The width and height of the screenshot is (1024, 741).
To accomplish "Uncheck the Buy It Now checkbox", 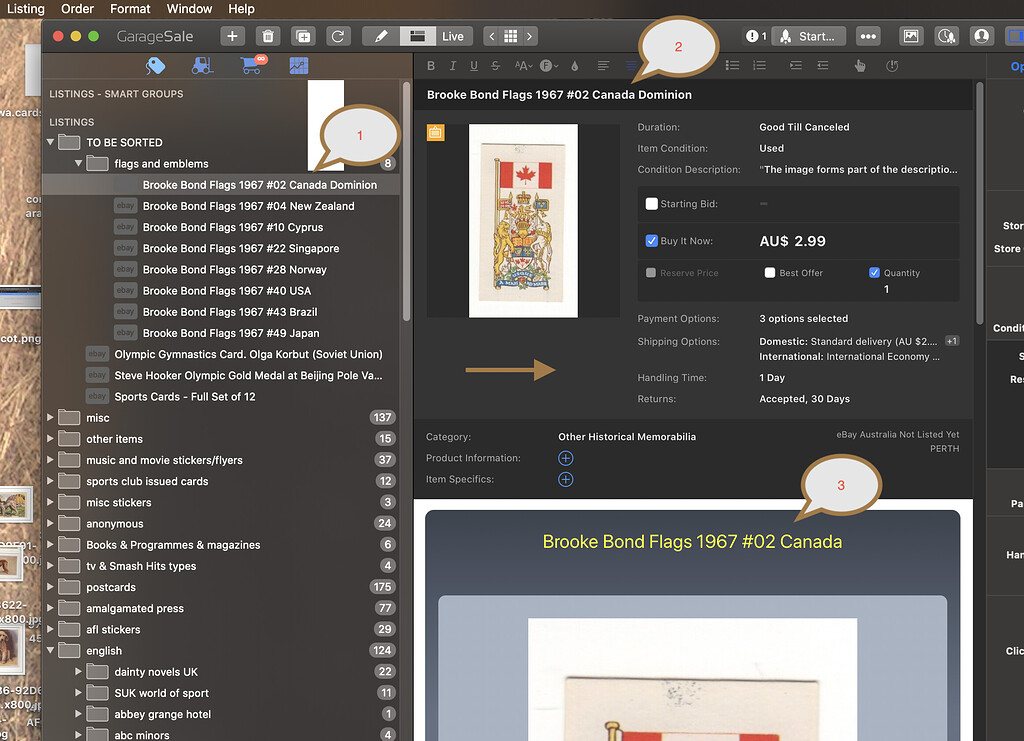I will 651,241.
